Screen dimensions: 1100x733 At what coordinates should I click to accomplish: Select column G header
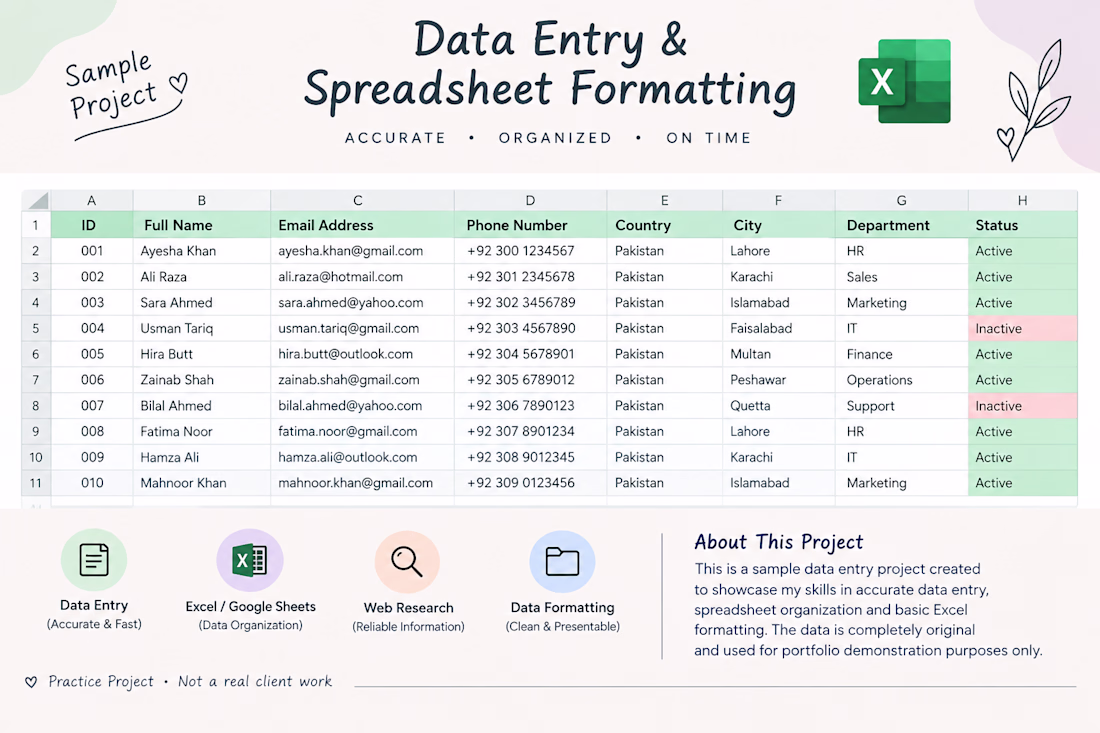[x=901, y=201]
